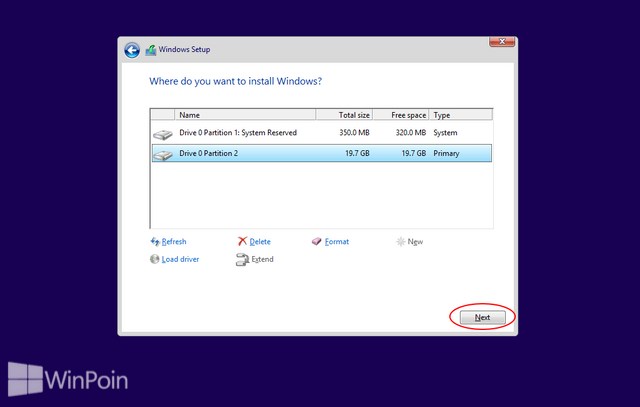Click the Primary type cell
640x407 pixels.
(446, 153)
